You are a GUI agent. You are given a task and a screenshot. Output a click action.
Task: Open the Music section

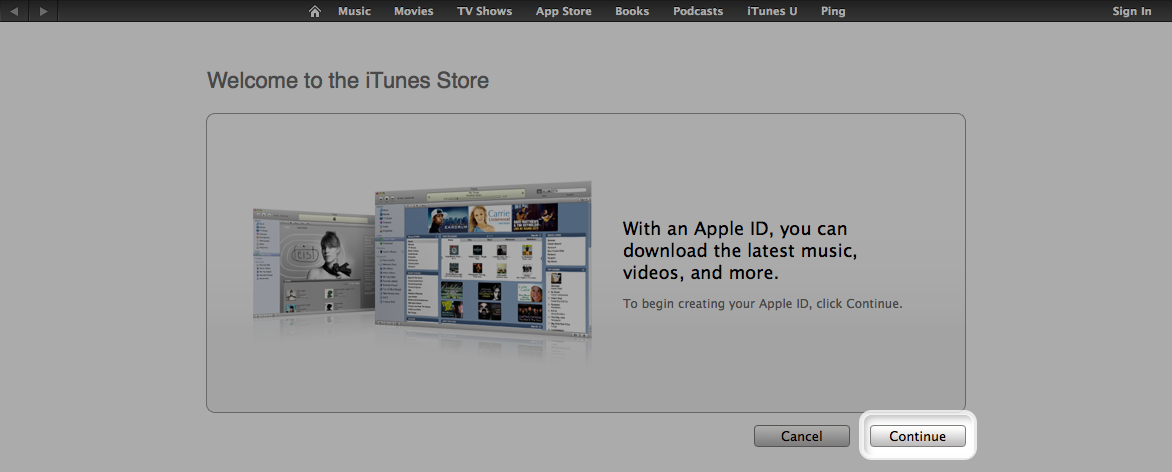click(x=354, y=11)
